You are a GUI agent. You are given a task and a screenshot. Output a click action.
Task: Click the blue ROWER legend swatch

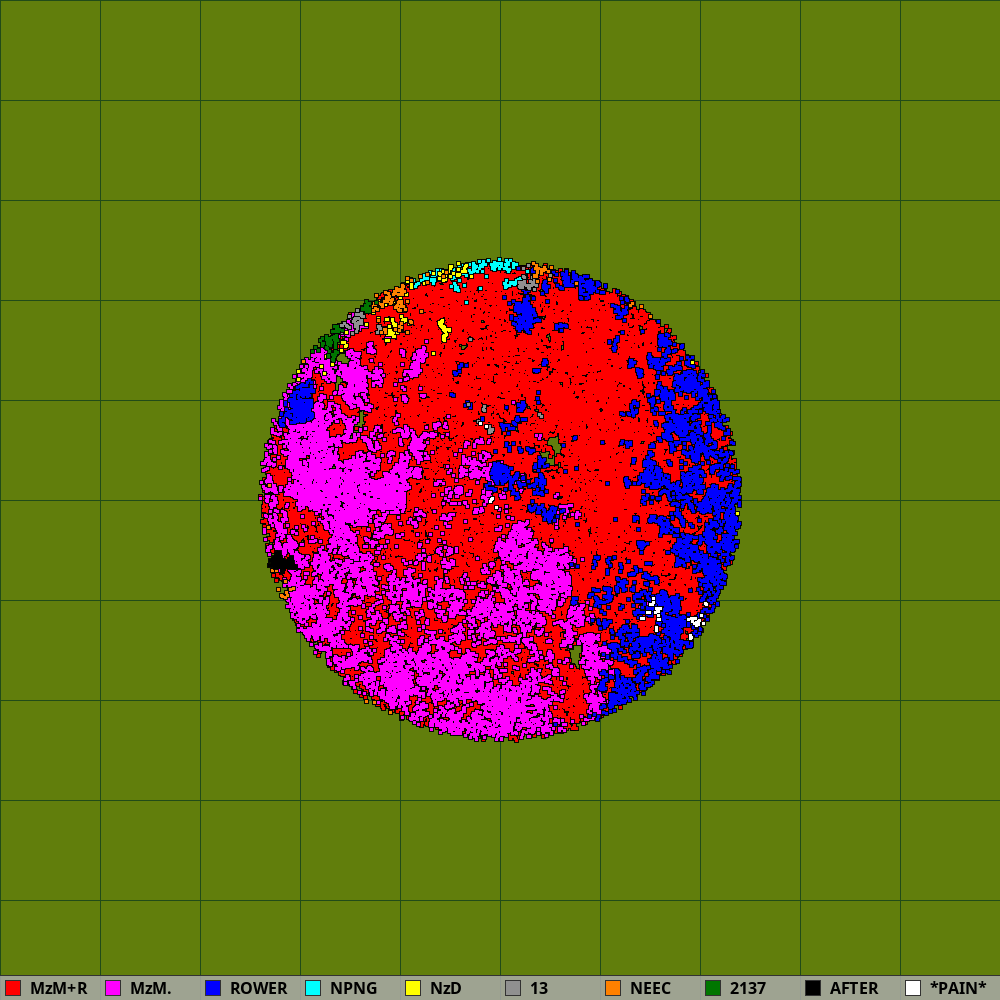213,988
